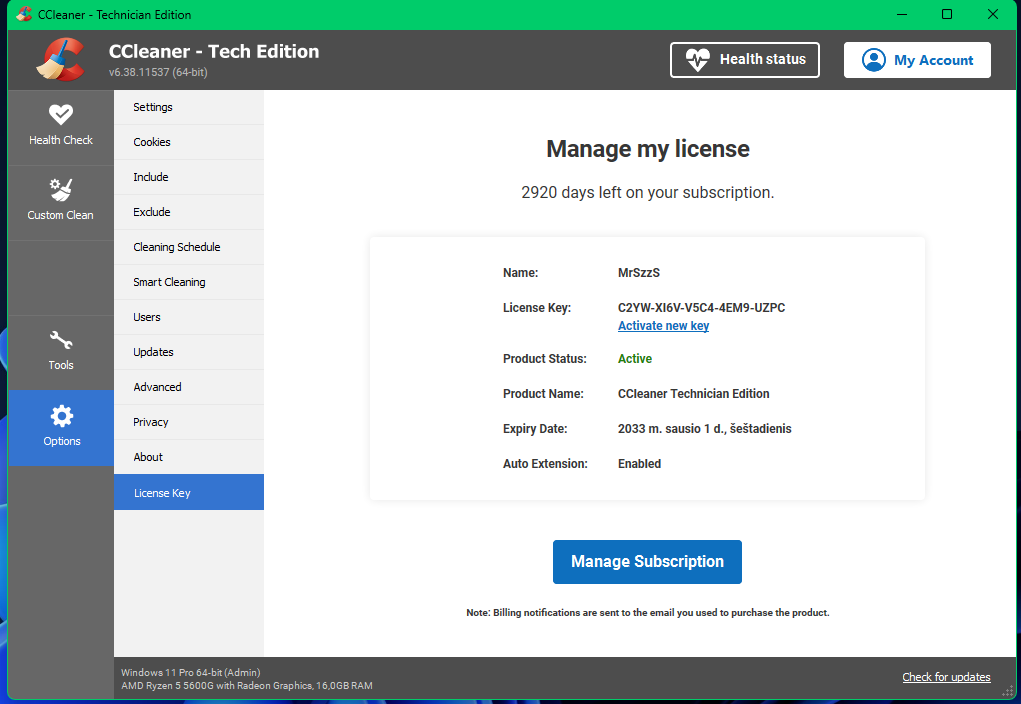Open Smart Cleaning options

point(189,282)
